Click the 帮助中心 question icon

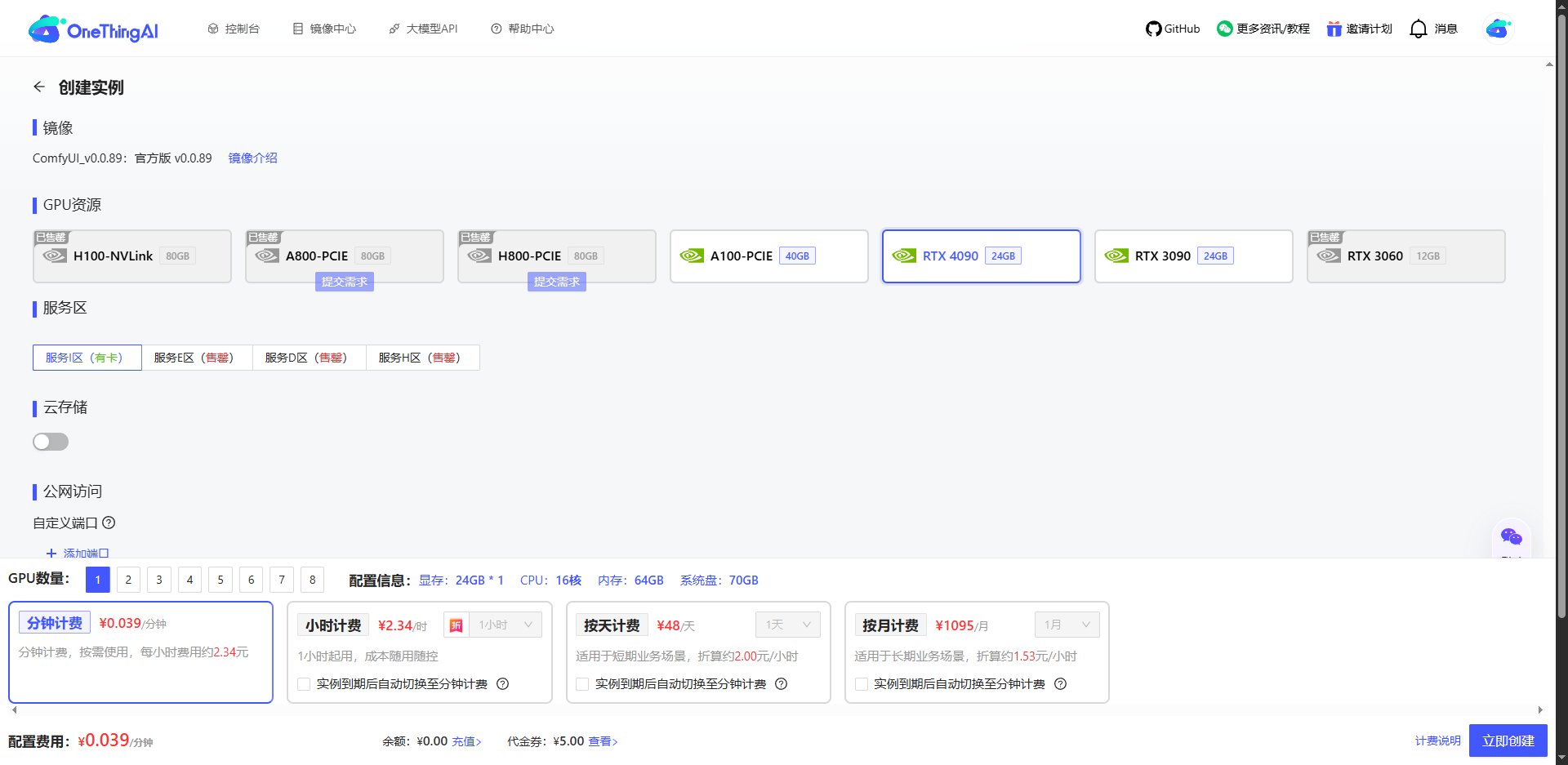pyautogui.click(x=496, y=29)
